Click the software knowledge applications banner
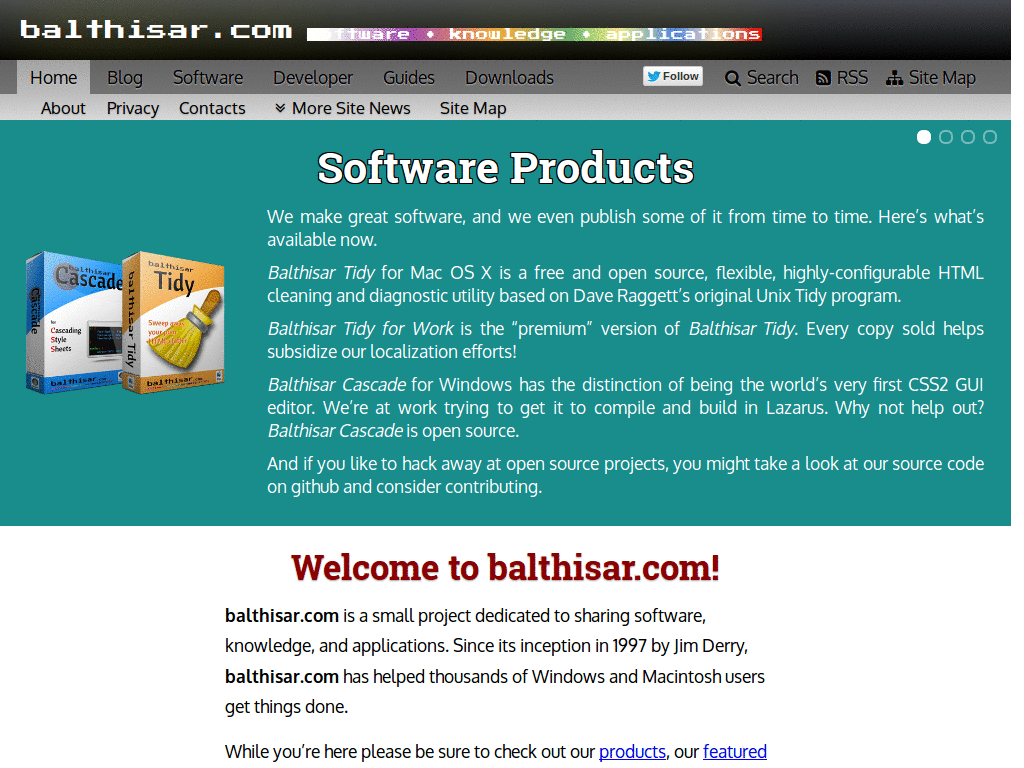1024x768 pixels. coord(534,34)
